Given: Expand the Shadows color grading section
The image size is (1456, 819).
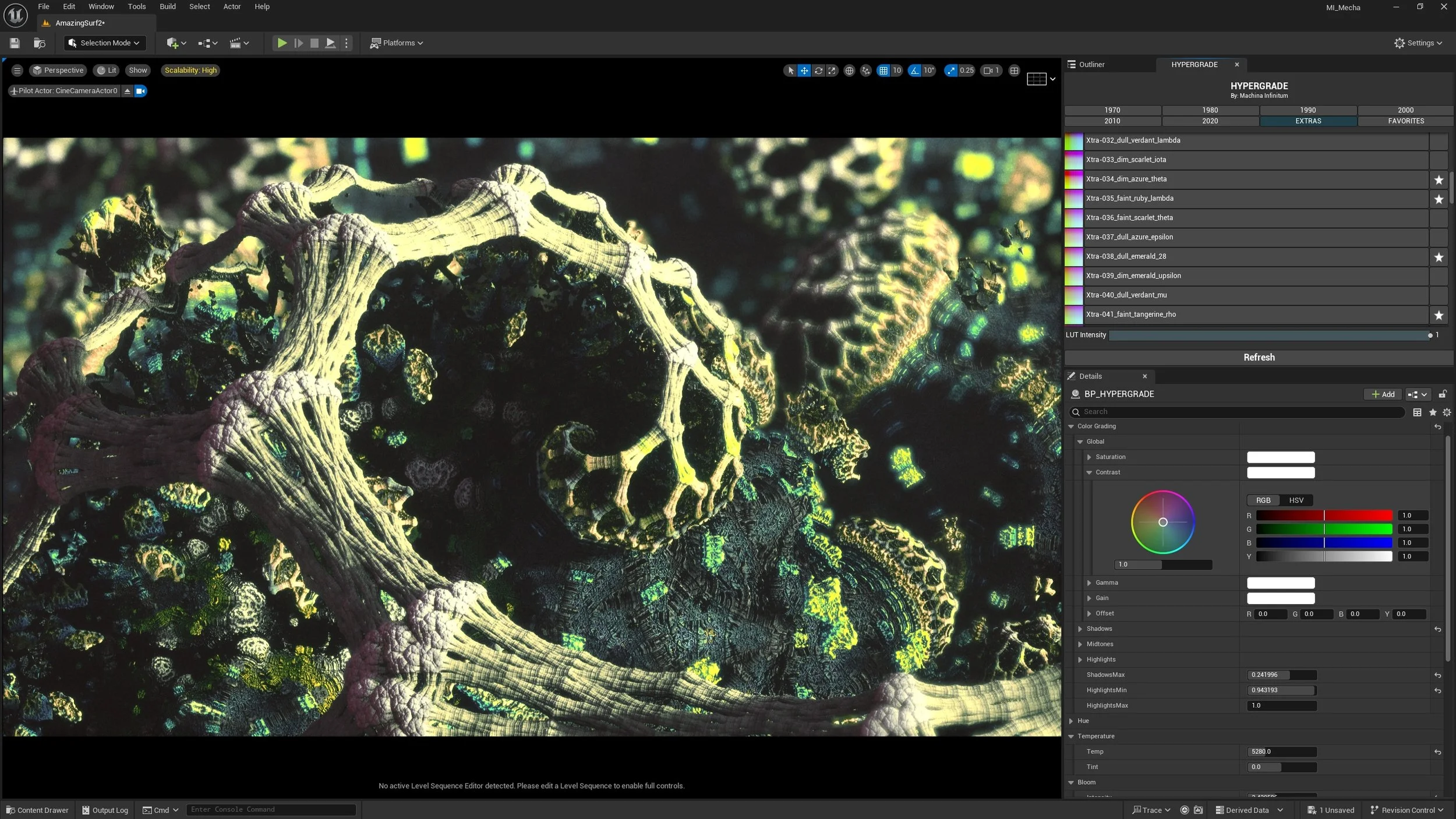Looking at the screenshot, I should point(1080,629).
